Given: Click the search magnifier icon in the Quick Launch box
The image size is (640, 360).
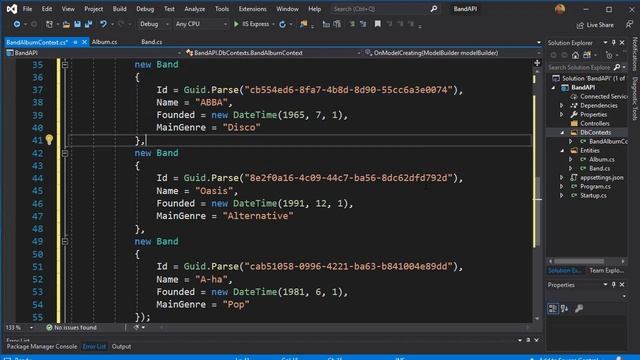Looking at the screenshot, I should click(x=433, y=9).
